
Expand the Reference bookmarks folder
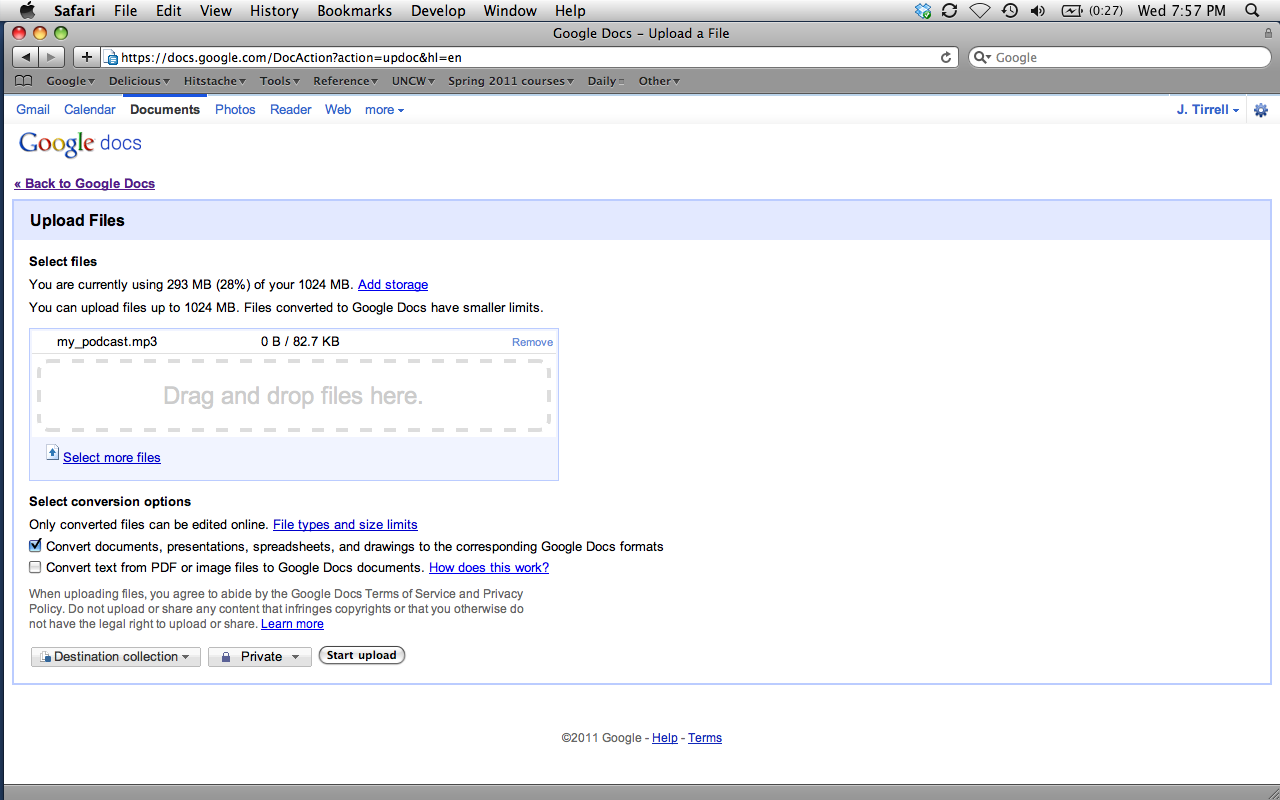(346, 81)
